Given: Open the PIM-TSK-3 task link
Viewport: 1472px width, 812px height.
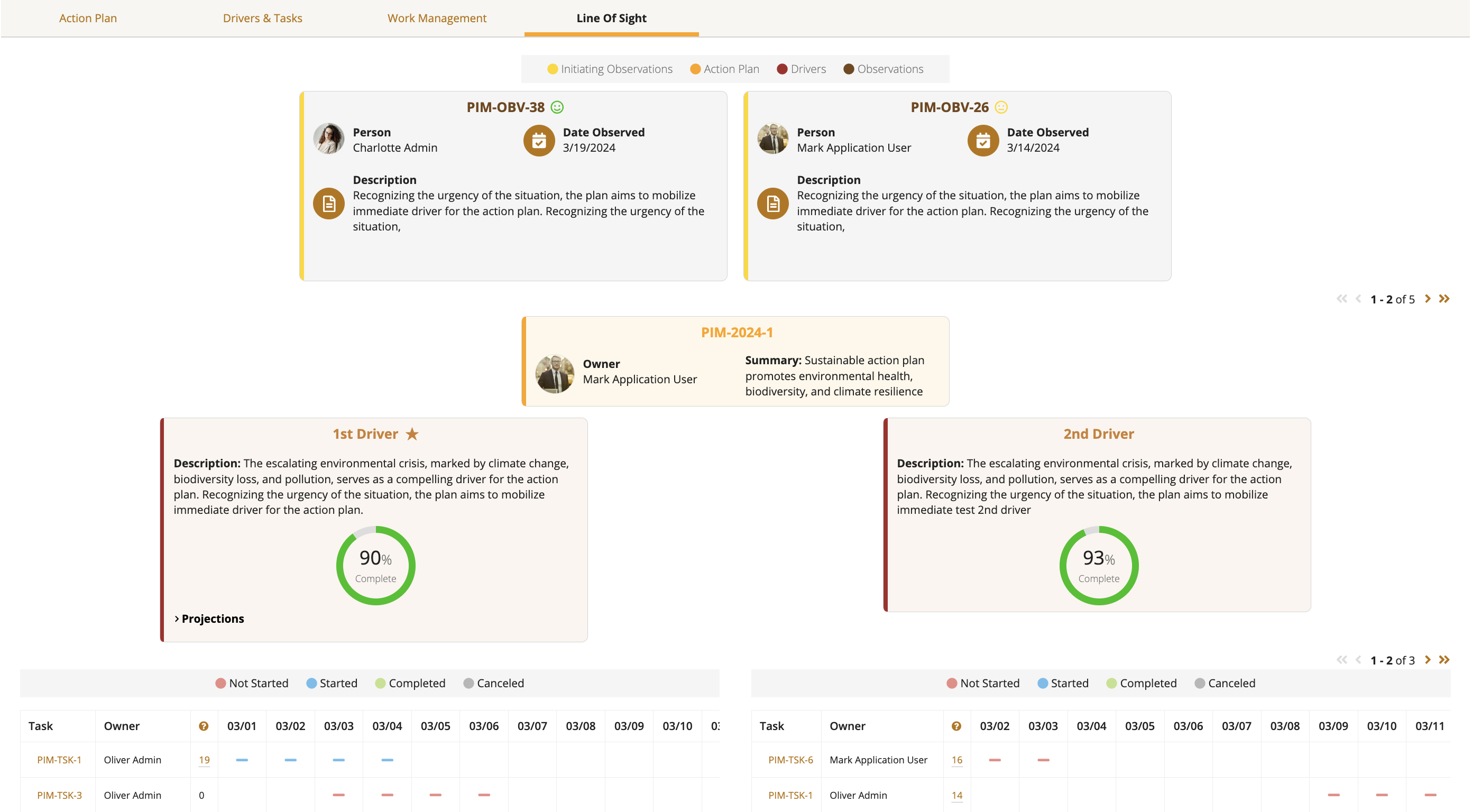Looking at the screenshot, I should click(x=59, y=796).
